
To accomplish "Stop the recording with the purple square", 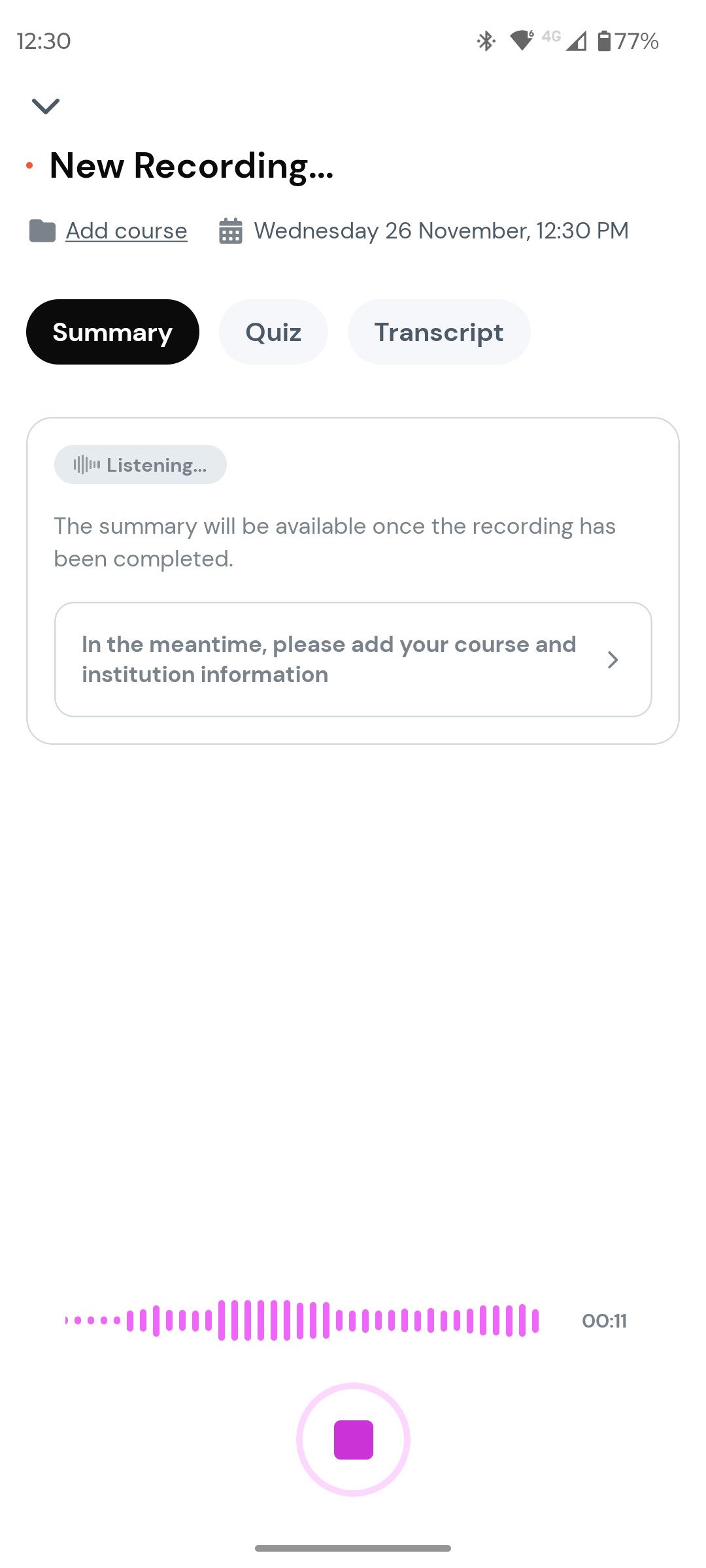I will (353, 1439).
